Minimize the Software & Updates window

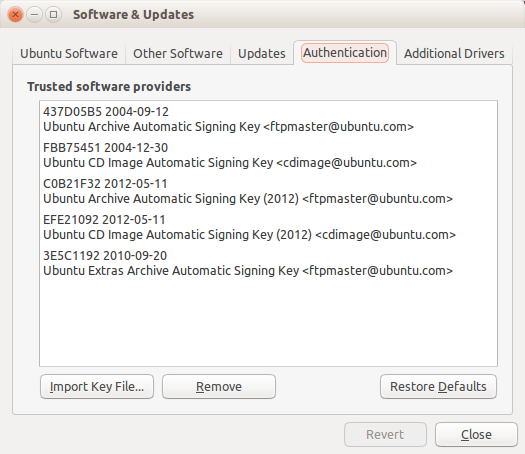pos(34,15)
